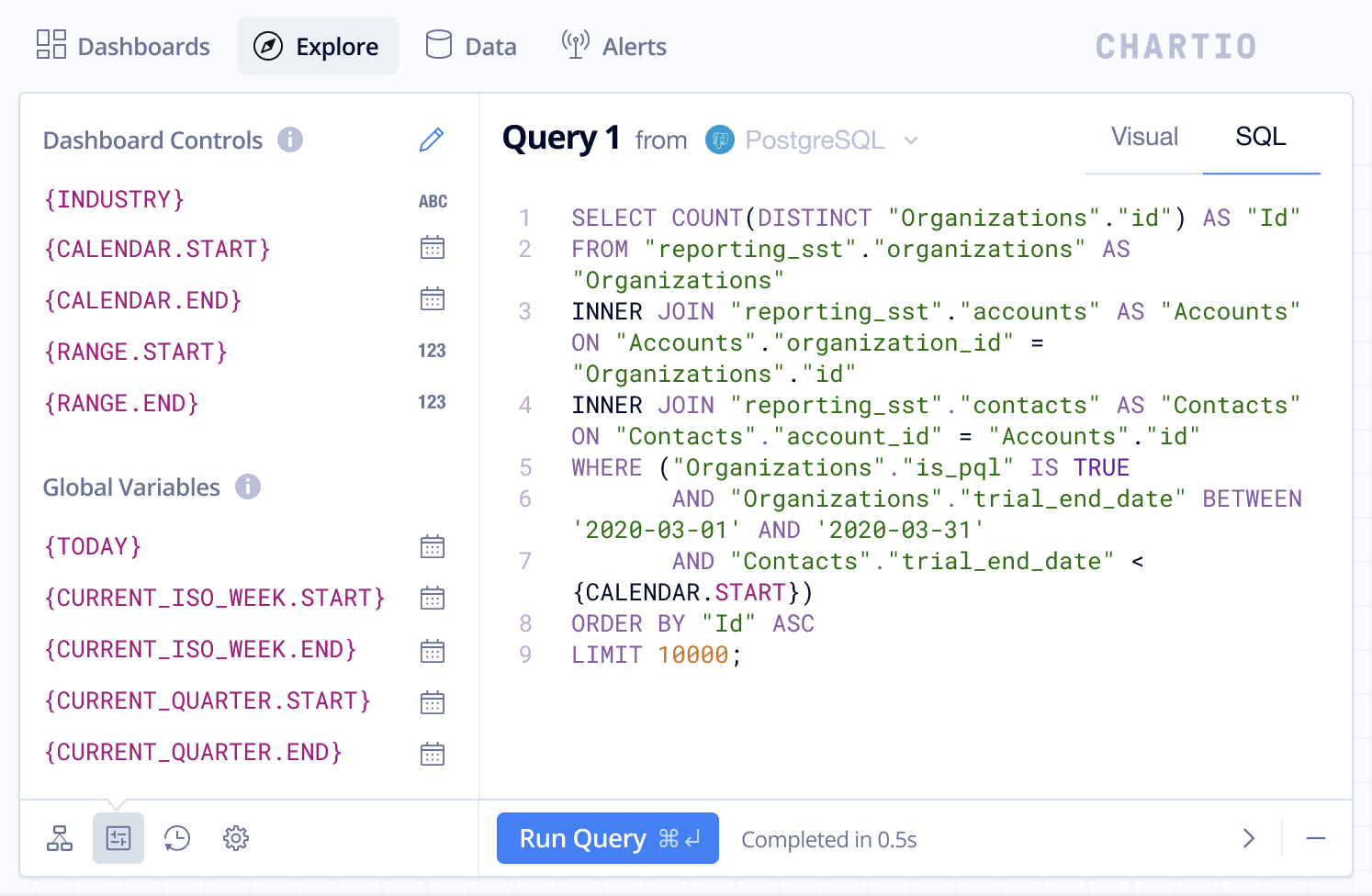Image resolution: width=1372 pixels, height=896 pixels.
Task: Insert the {RANGE.END} variable
Action: point(121,403)
